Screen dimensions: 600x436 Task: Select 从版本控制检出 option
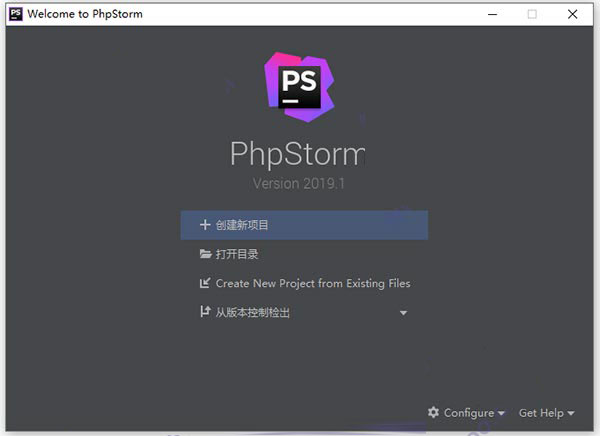point(252,312)
